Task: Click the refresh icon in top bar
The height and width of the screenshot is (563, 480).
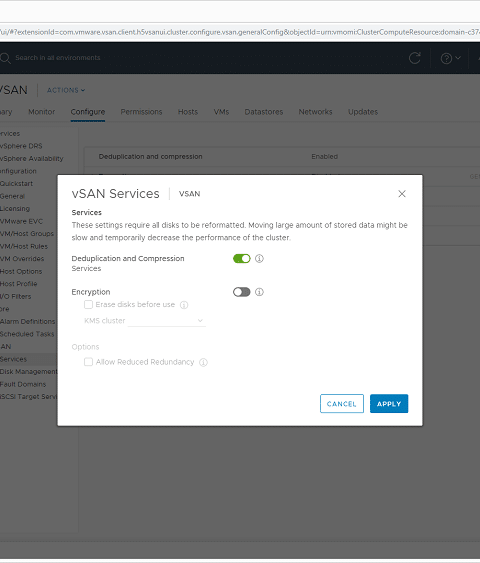Action: pyautogui.click(x=415, y=58)
